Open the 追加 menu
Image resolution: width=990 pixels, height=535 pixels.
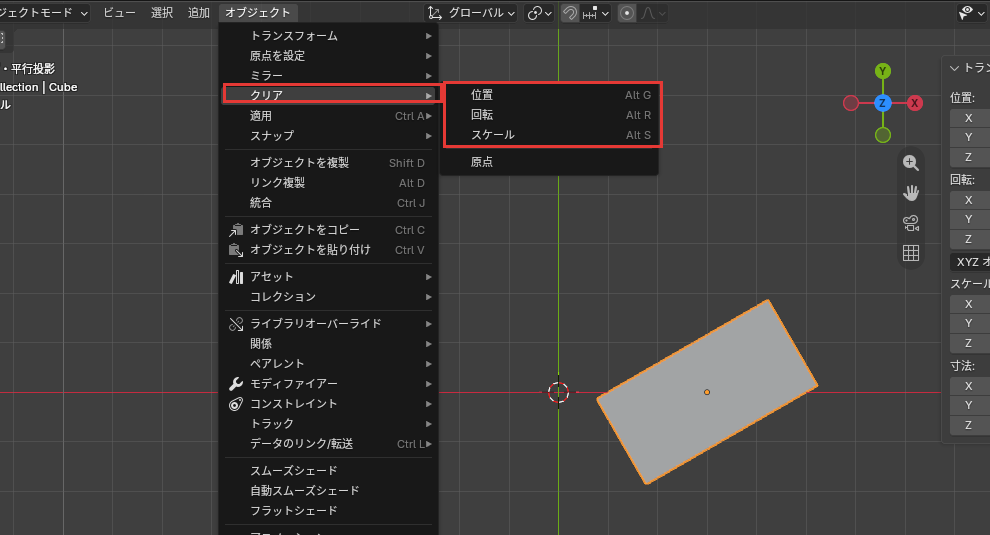(198, 13)
